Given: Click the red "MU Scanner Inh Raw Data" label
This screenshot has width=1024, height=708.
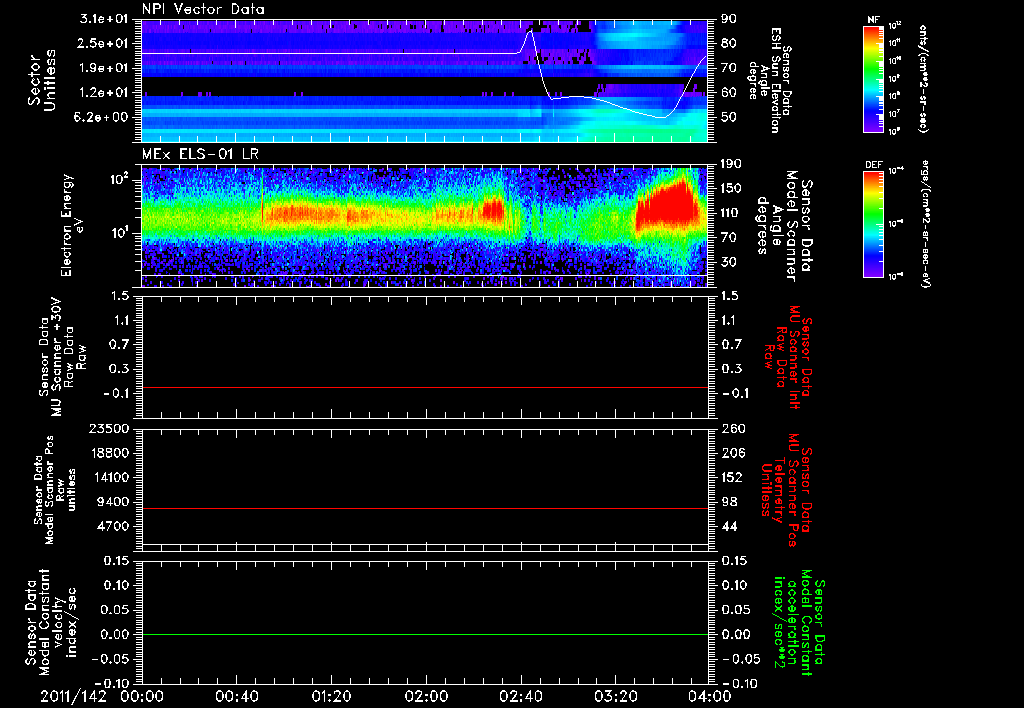Looking at the screenshot, I should pos(788,357).
